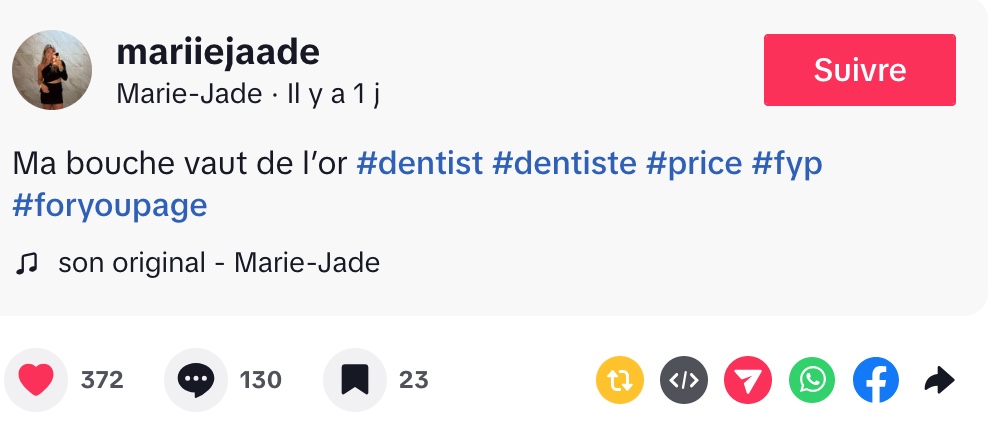This screenshot has height=434, width=1002.
Task: Share the video on WhatsApp
Action: point(812,380)
